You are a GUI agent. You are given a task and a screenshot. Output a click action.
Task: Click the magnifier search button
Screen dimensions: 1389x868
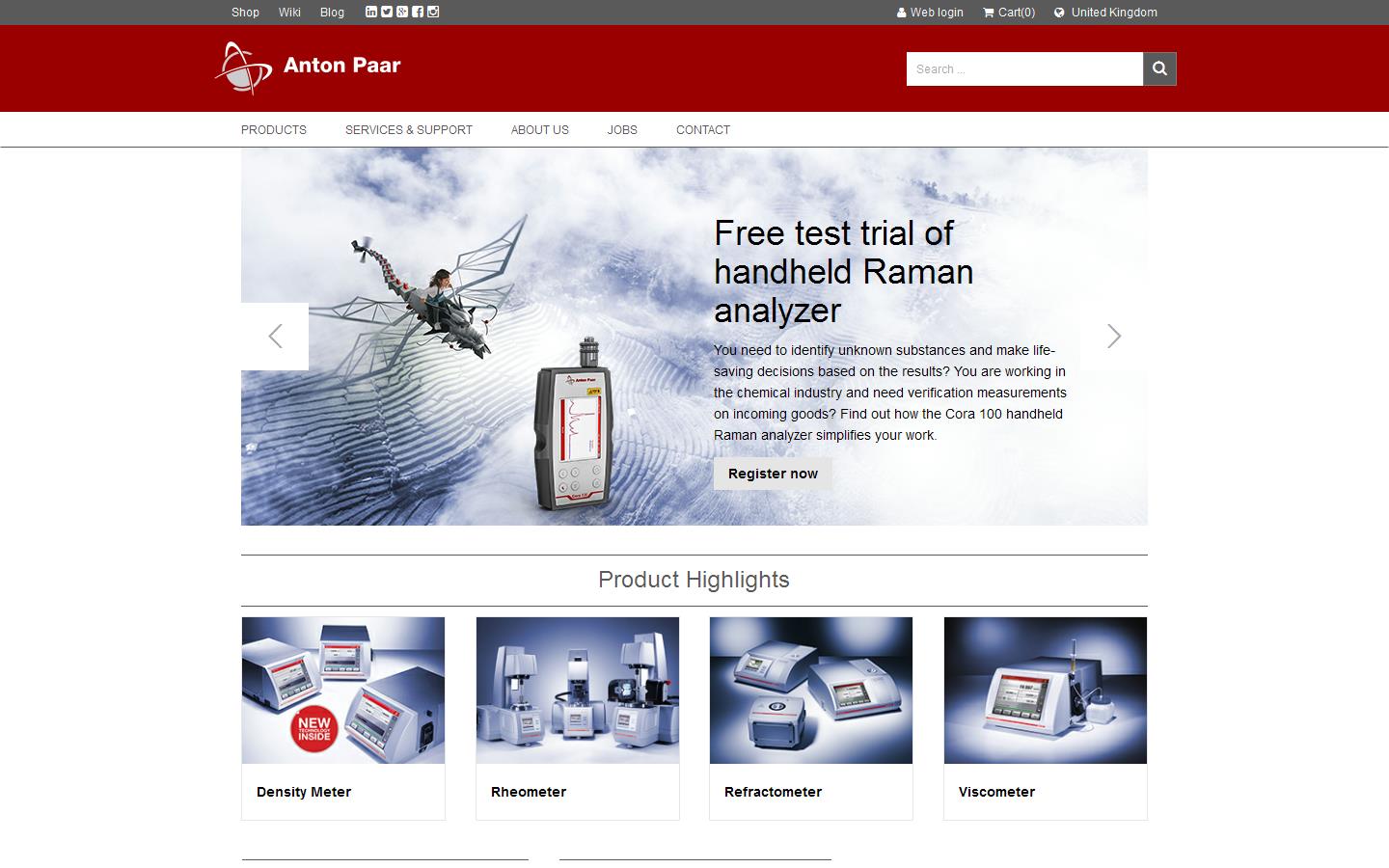[1159, 68]
